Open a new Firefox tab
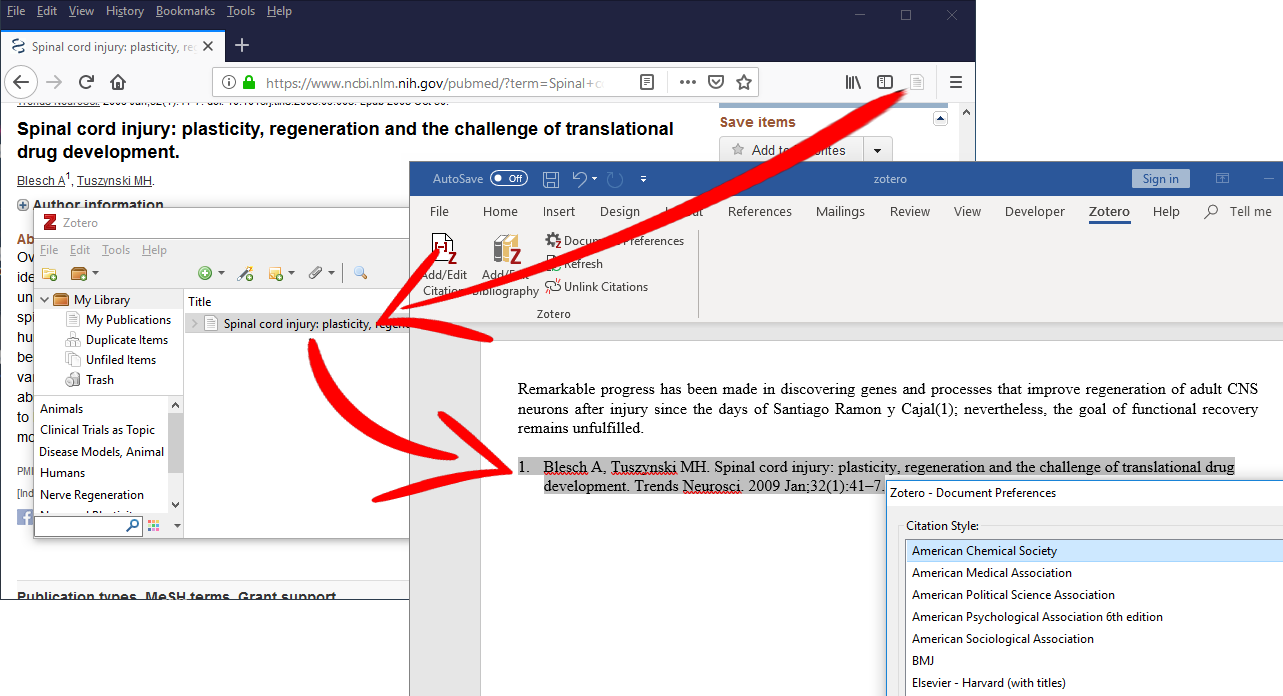This screenshot has height=696, width=1283. click(x=241, y=45)
